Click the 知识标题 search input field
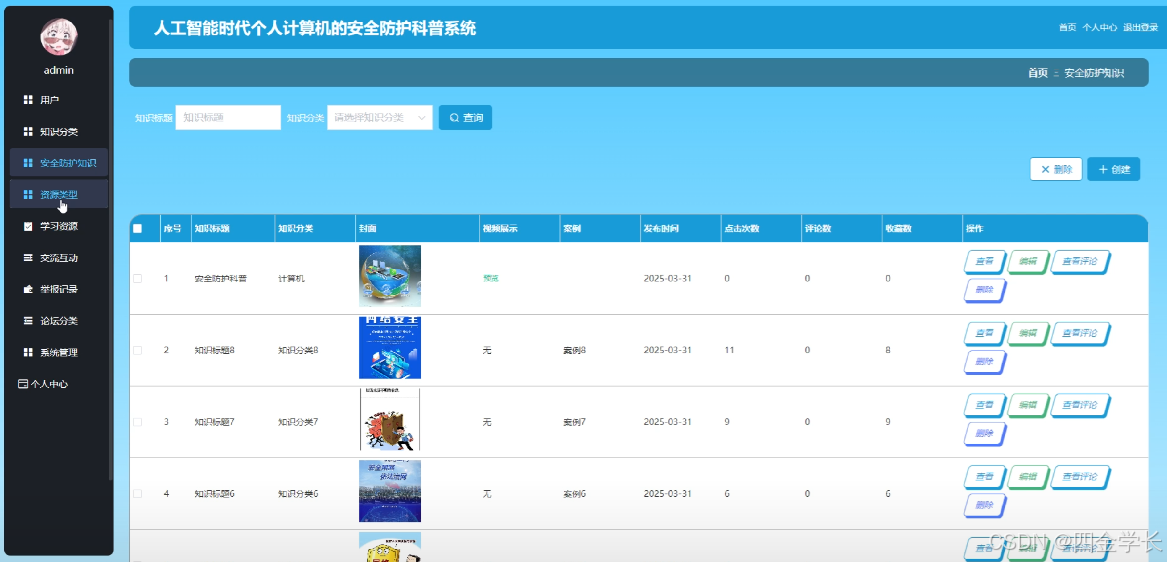Image resolution: width=1167 pixels, height=562 pixels. click(x=228, y=118)
